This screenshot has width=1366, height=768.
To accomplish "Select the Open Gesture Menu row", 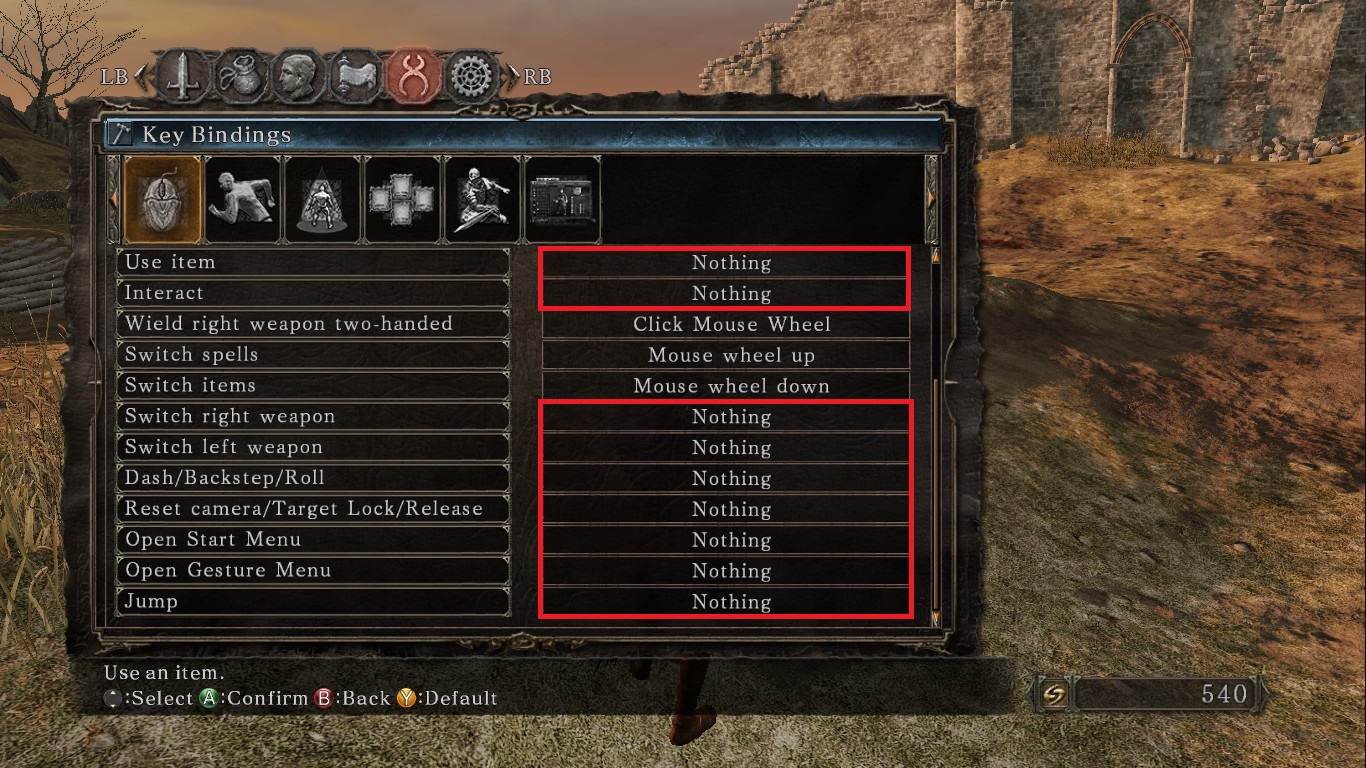I will [314, 570].
